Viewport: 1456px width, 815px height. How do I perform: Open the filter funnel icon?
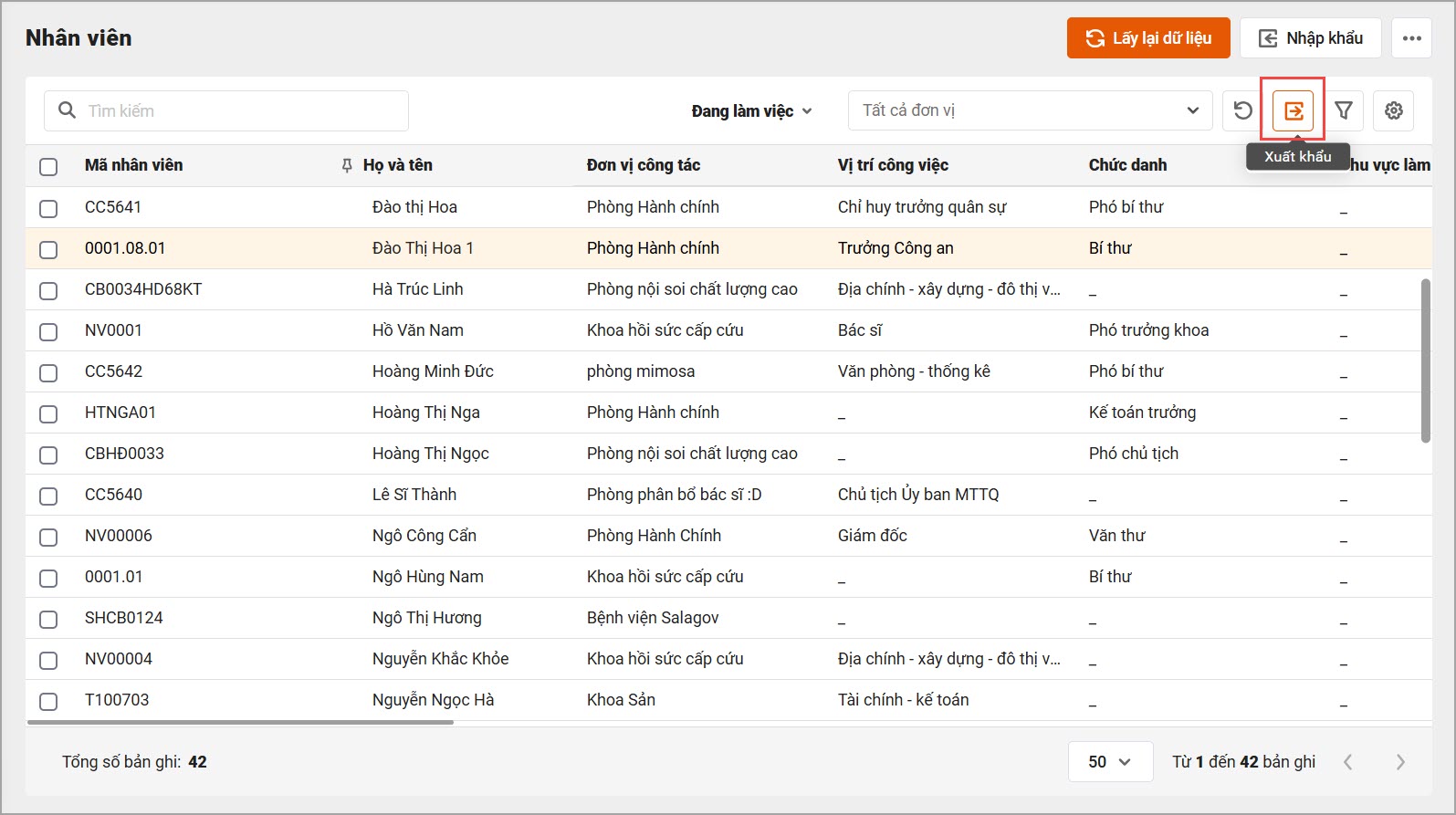(1343, 110)
